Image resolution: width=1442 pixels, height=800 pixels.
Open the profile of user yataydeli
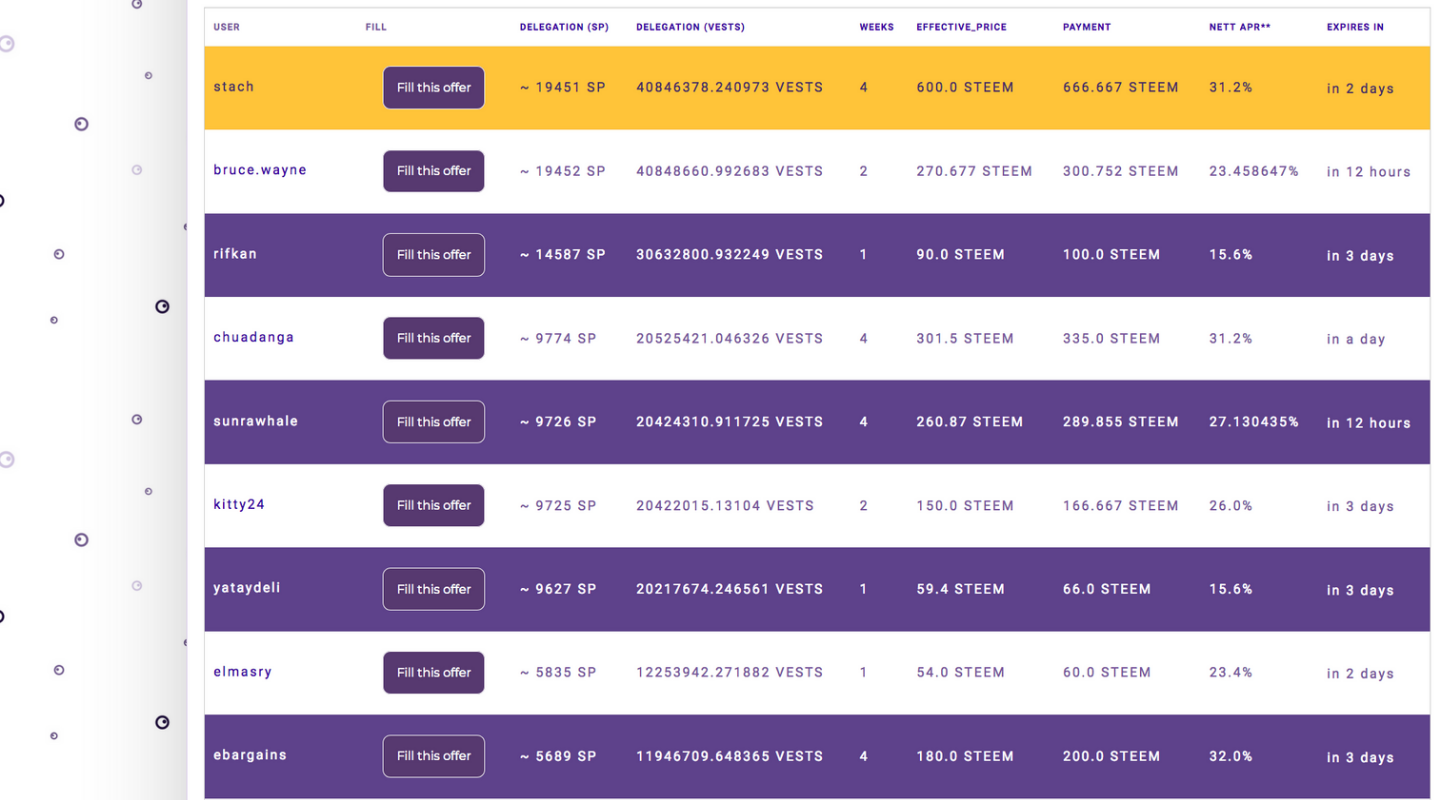click(x=247, y=588)
